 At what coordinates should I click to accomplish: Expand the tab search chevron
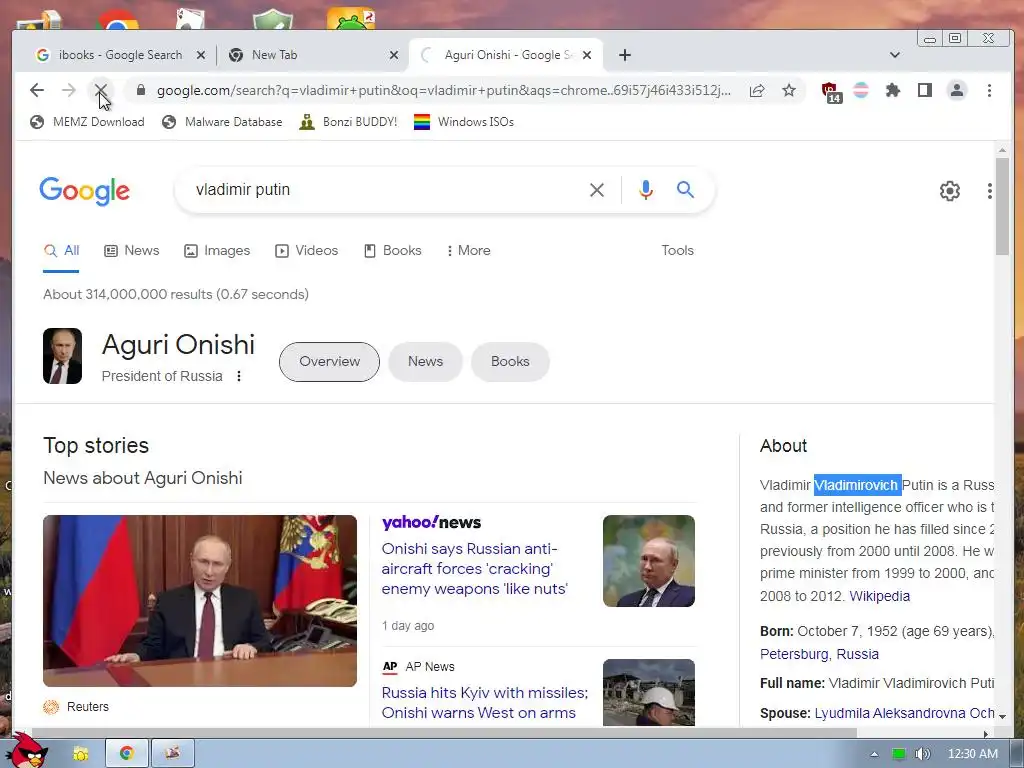coord(895,55)
